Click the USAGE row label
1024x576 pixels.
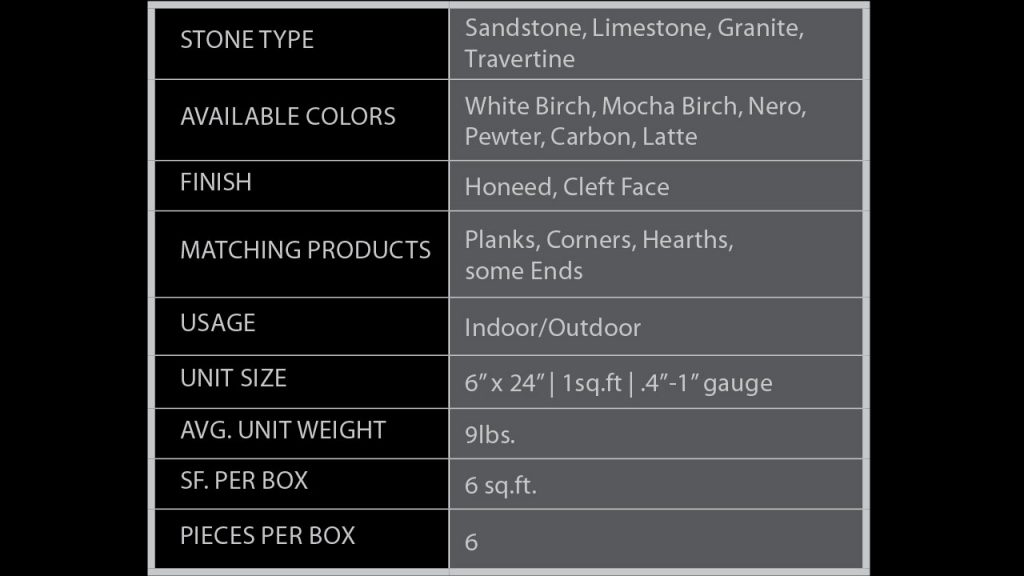[218, 323]
